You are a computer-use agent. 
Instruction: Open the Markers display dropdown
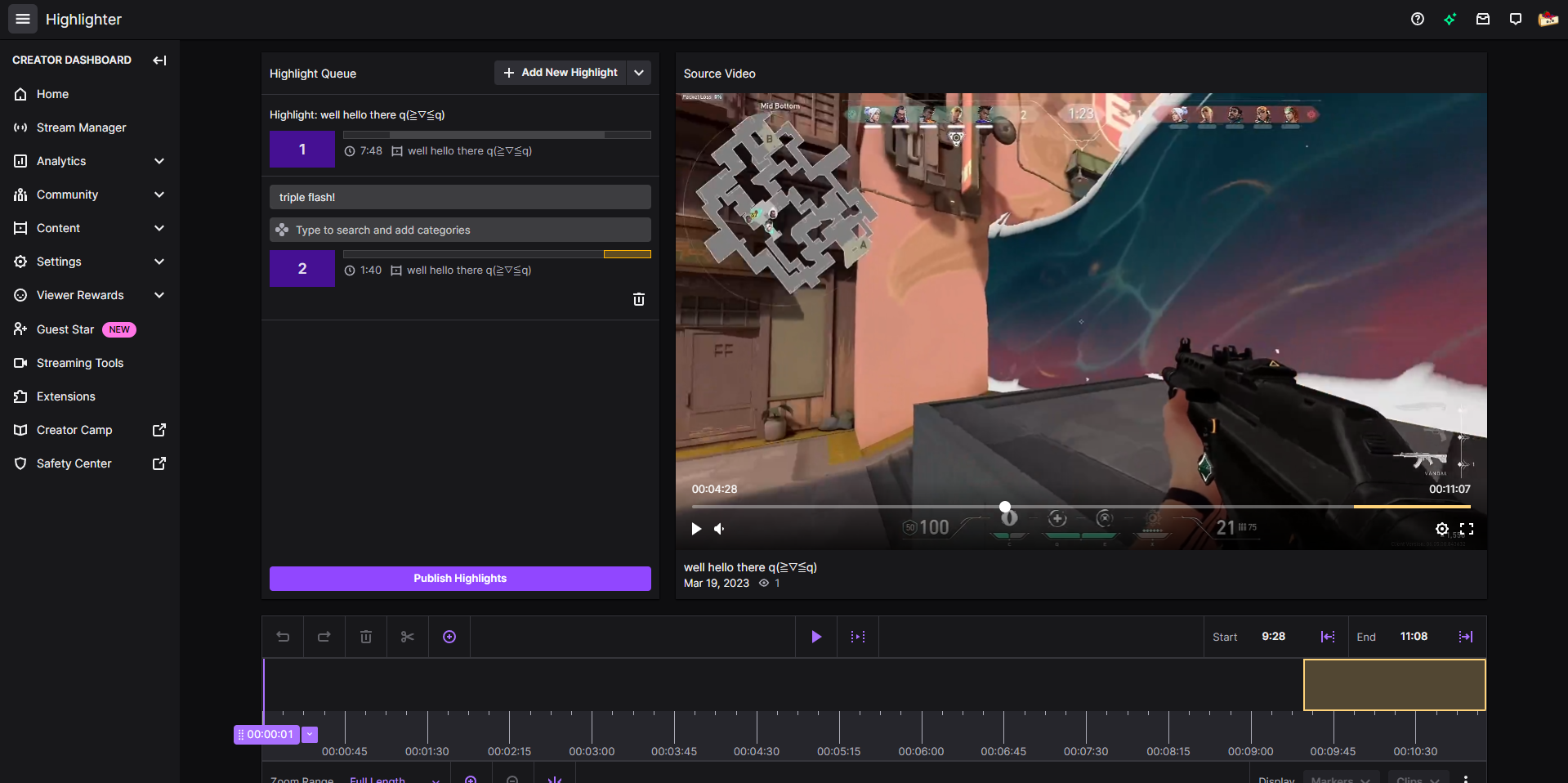tap(1340, 779)
